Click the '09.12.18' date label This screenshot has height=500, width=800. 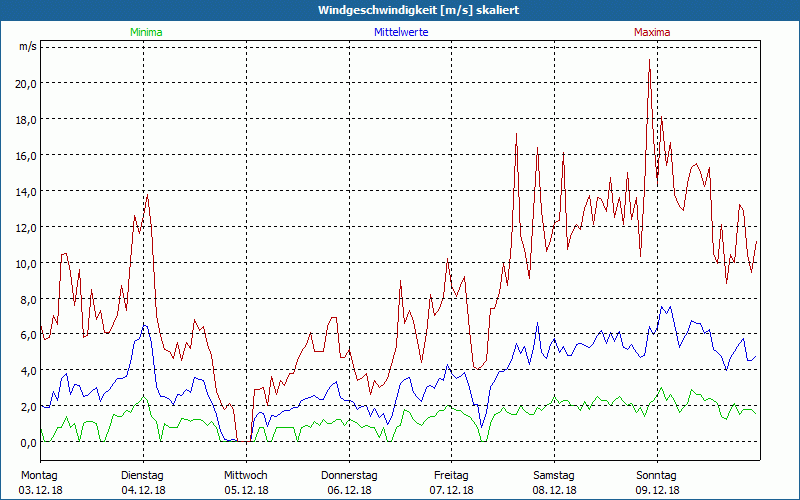[x=657, y=490]
